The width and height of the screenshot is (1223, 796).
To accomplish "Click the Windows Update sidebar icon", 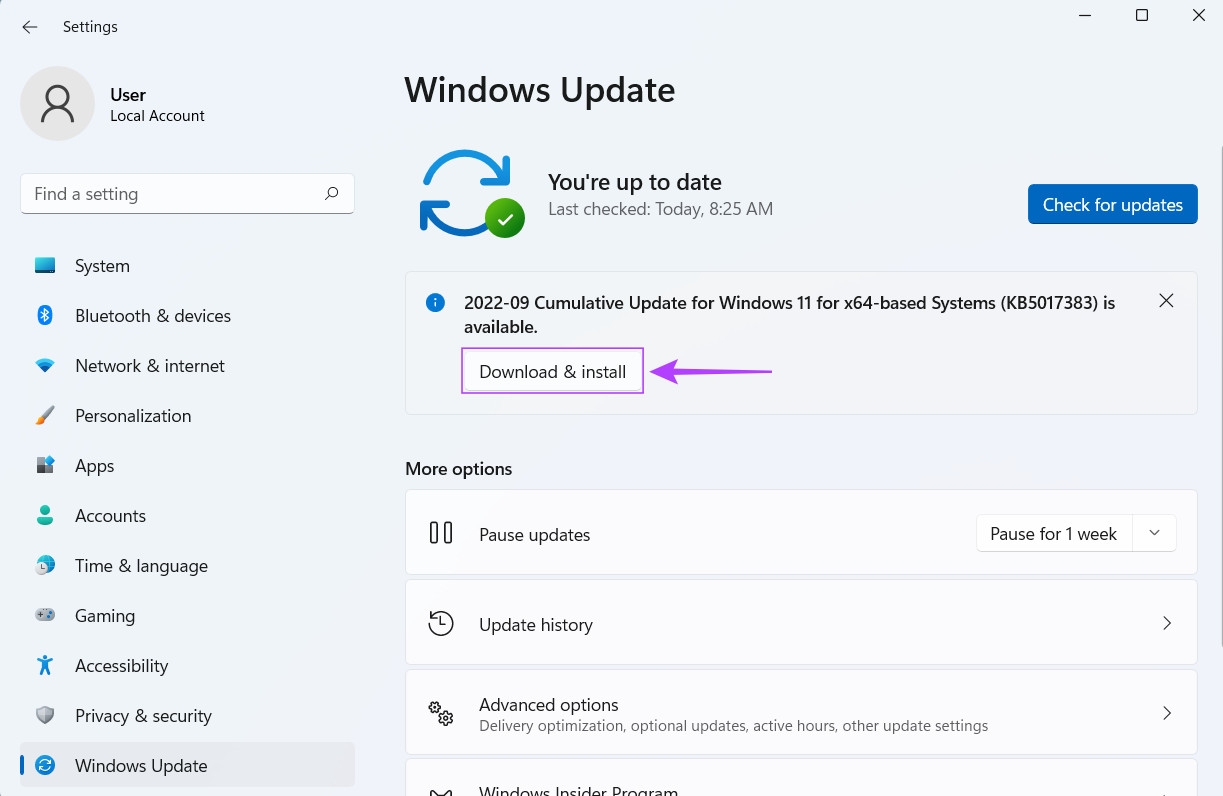I will pyautogui.click(x=45, y=766).
